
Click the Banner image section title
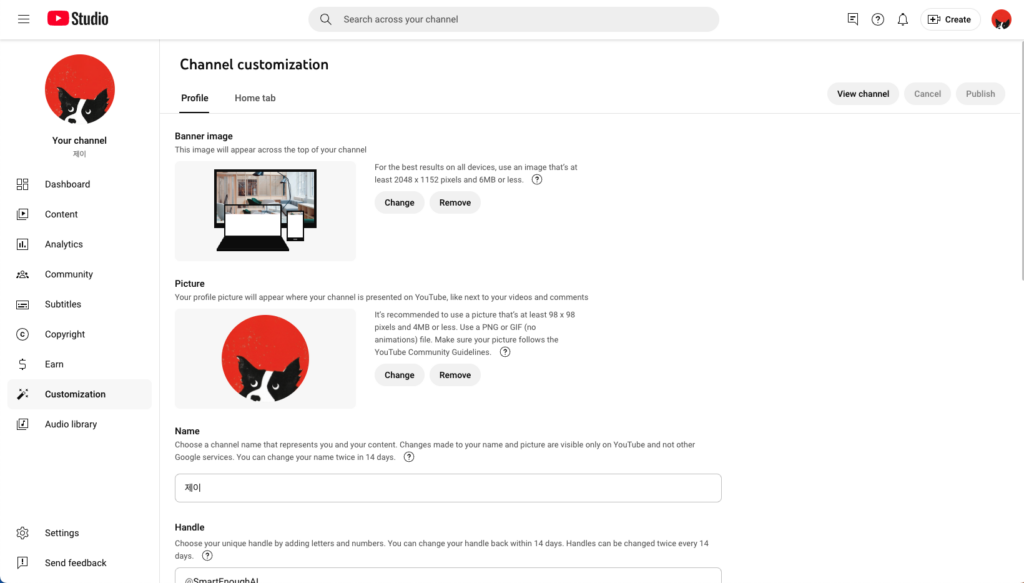click(x=204, y=136)
